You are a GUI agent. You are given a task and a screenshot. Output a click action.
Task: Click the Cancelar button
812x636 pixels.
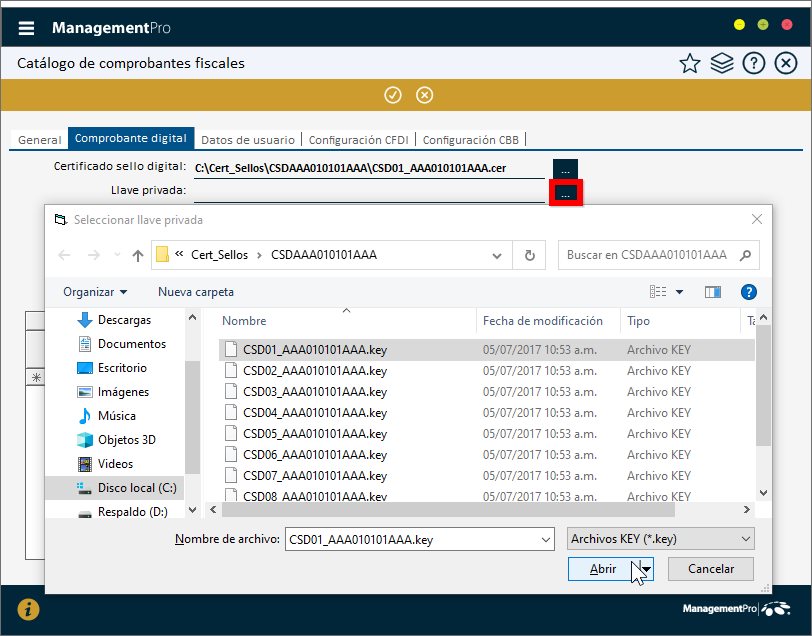point(710,569)
